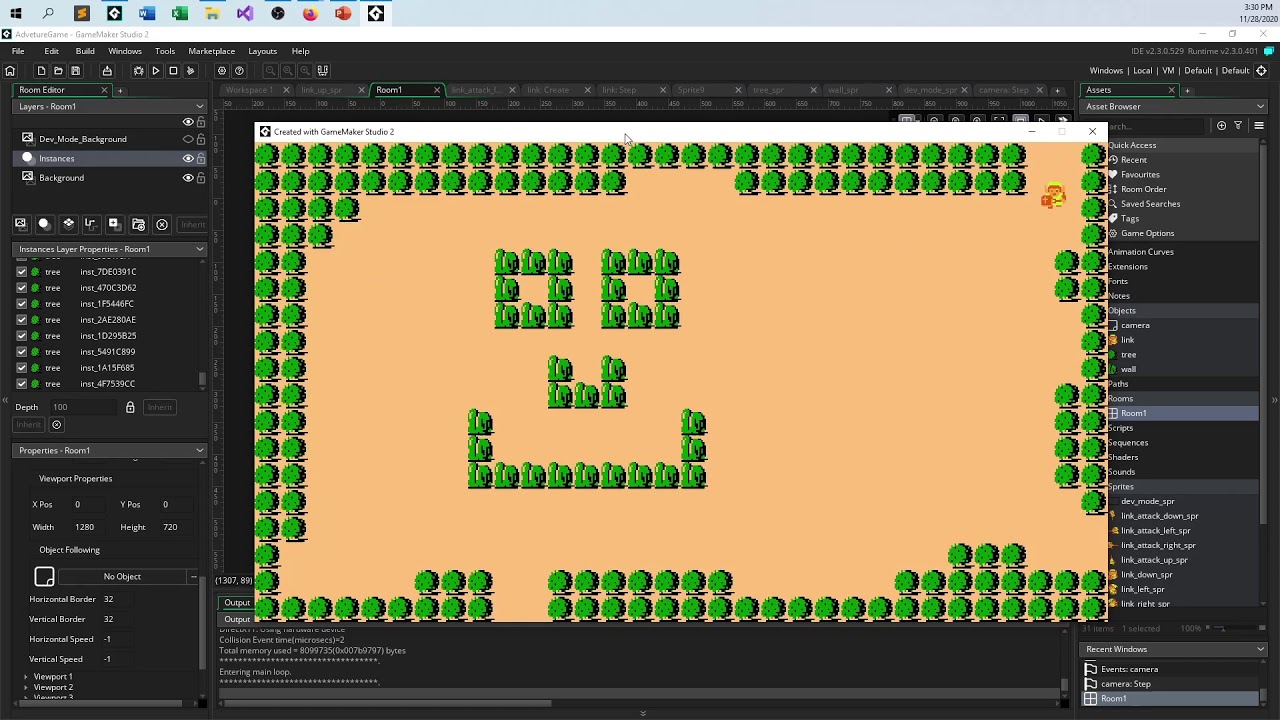Create a new layer folder
The height and width of the screenshot is (720, 1280).
pos(138,224)
